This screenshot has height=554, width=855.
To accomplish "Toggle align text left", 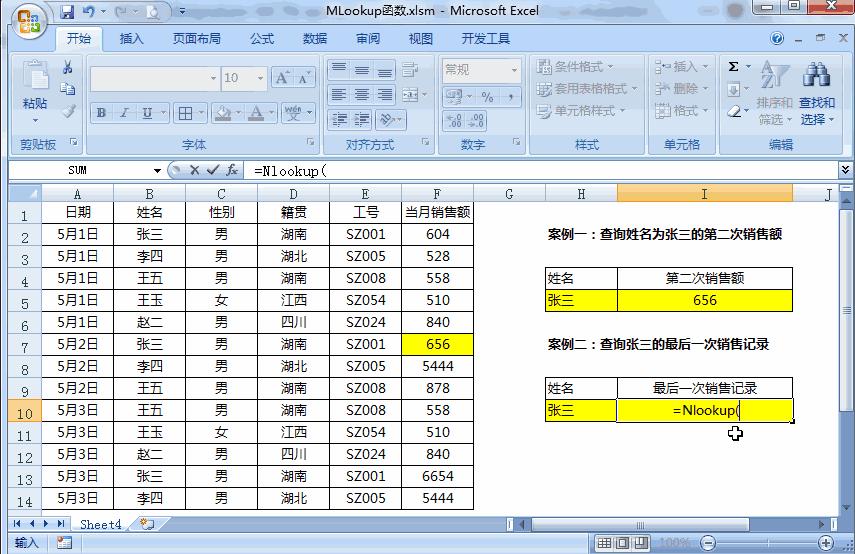I will pos(339,94).
